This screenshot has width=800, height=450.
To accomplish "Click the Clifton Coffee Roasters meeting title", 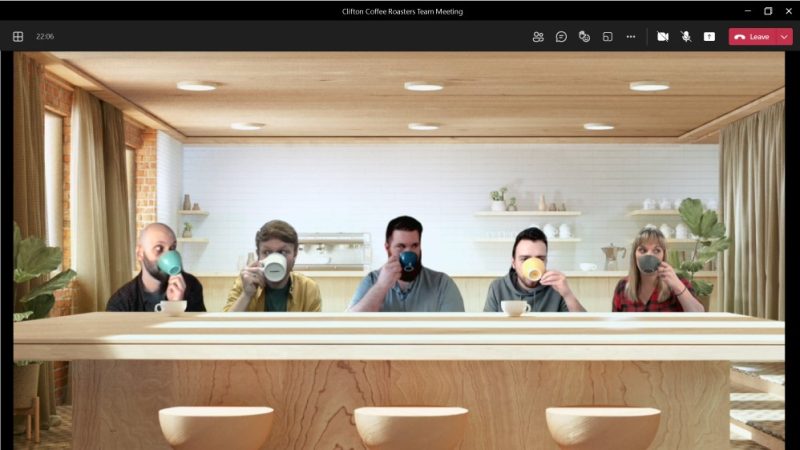I will click(400, 11).
